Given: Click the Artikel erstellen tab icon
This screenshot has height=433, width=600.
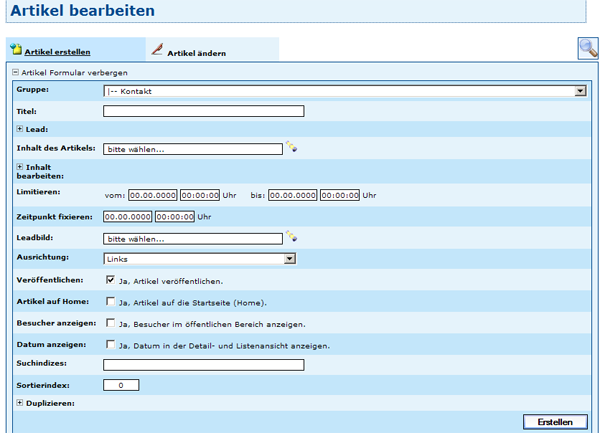Looking at the screenshot, I should [x=16, y=50].
